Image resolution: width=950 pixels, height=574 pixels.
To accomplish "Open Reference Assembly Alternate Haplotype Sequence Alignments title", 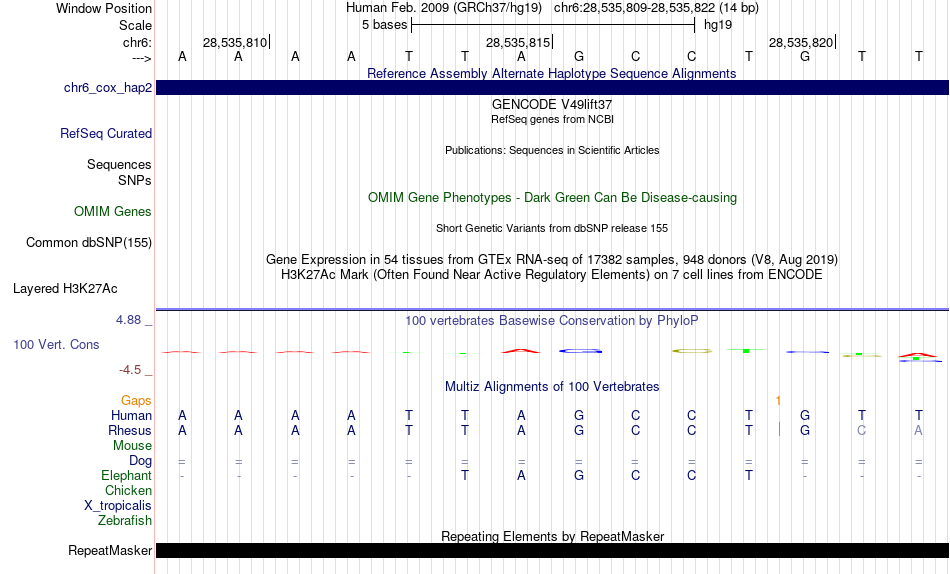I will (552, 73).
